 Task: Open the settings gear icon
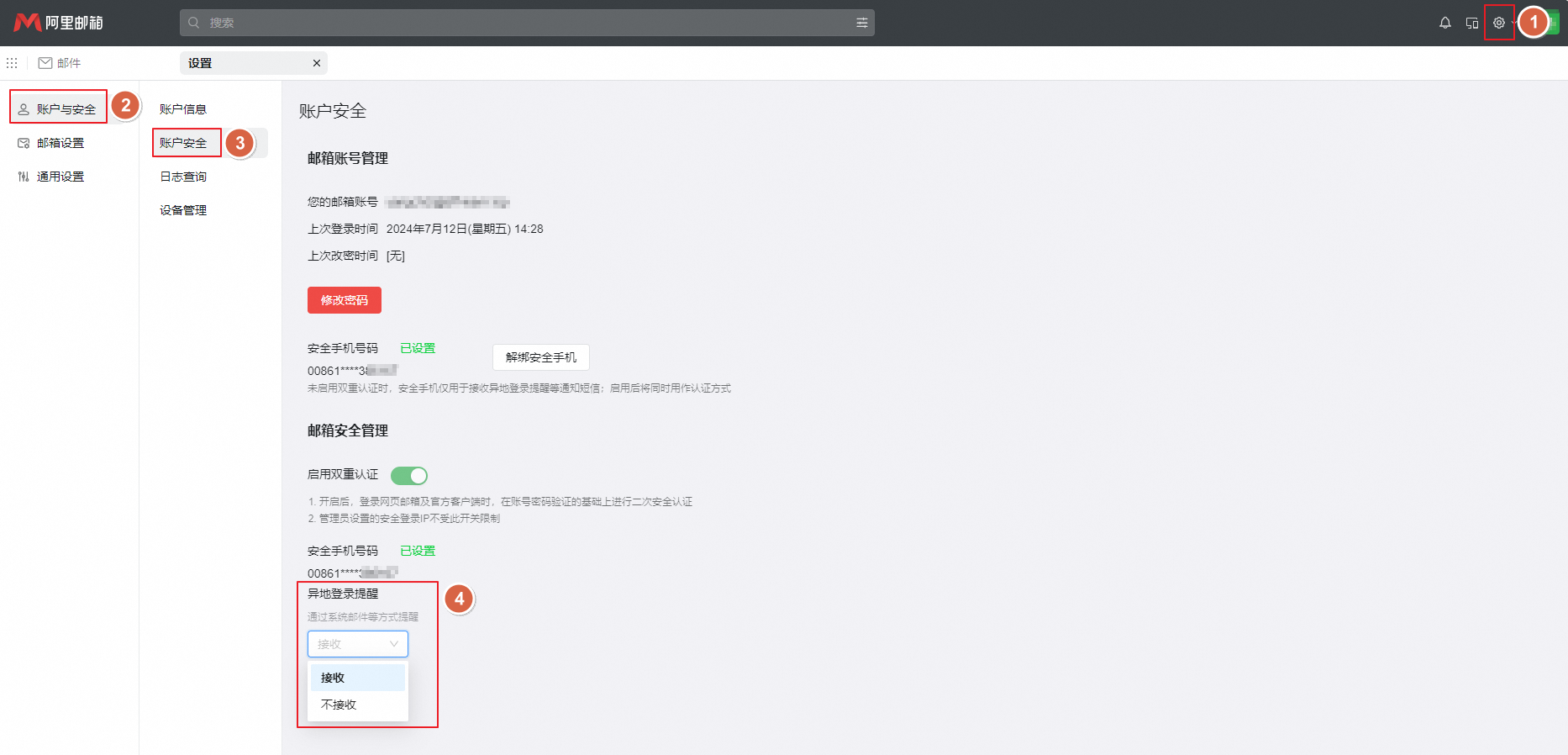pos(1498,23)
